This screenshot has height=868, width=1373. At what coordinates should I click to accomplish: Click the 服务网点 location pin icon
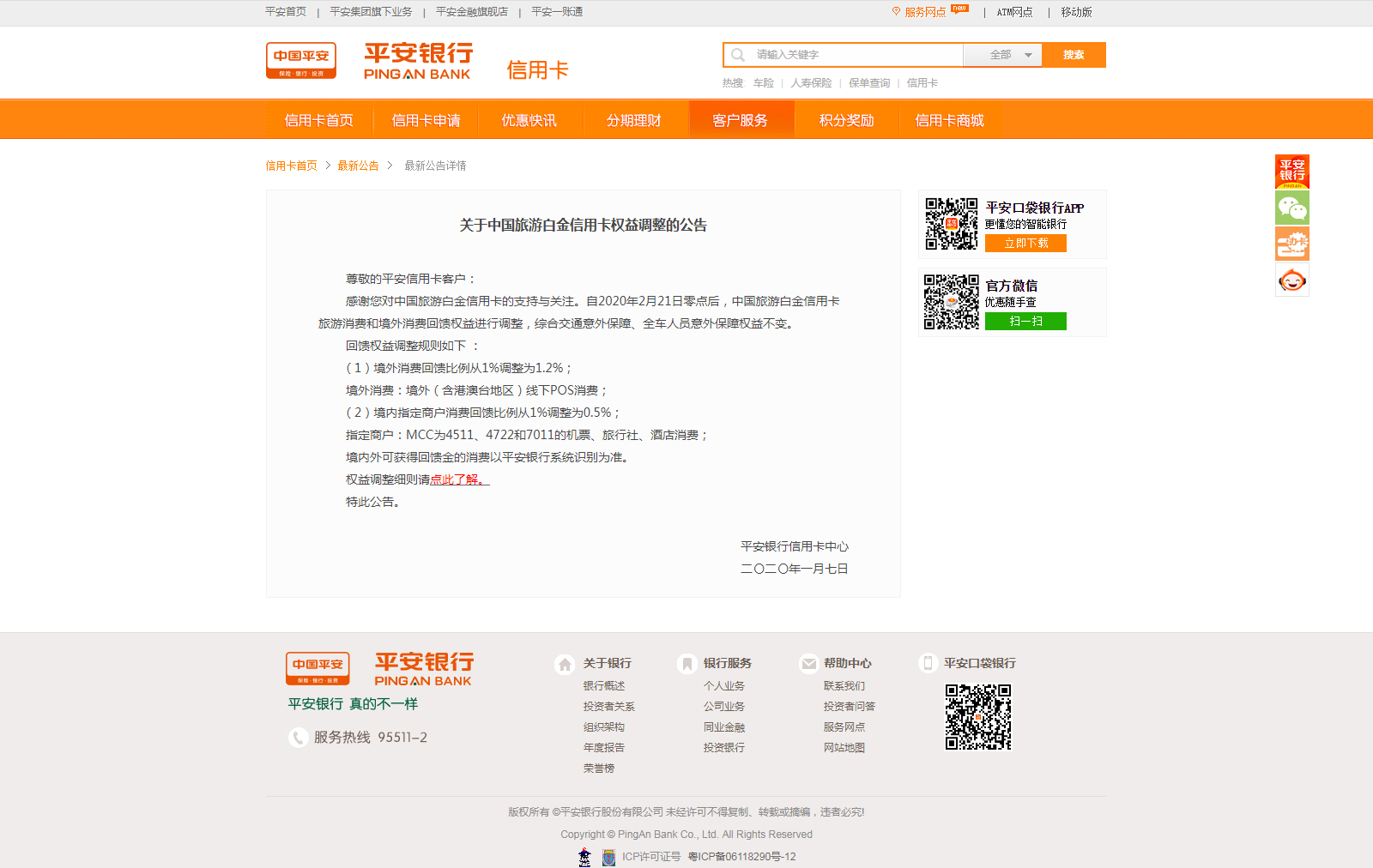[x=896, y=11]
